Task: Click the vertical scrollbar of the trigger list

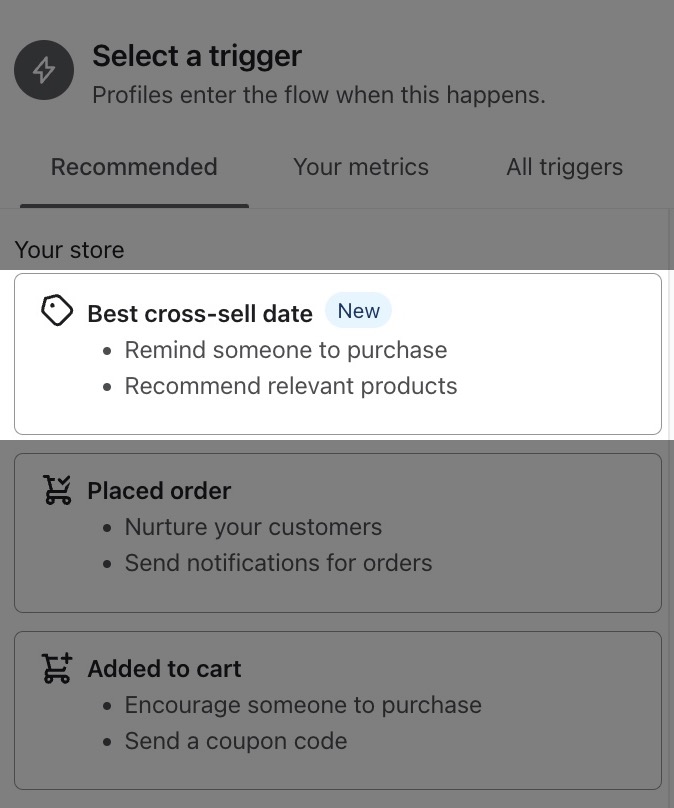Action: point(670,500)
